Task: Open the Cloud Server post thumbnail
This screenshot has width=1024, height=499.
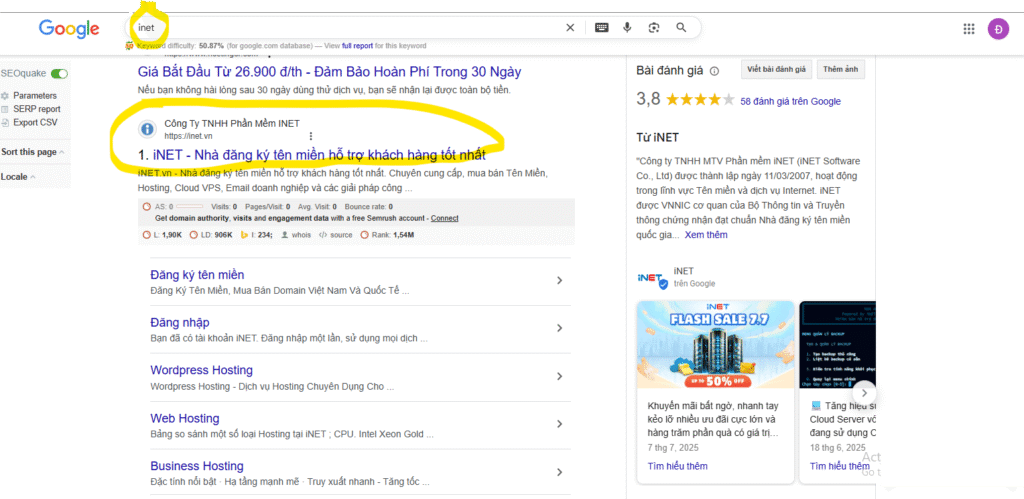Action: [x=837, y=345]
